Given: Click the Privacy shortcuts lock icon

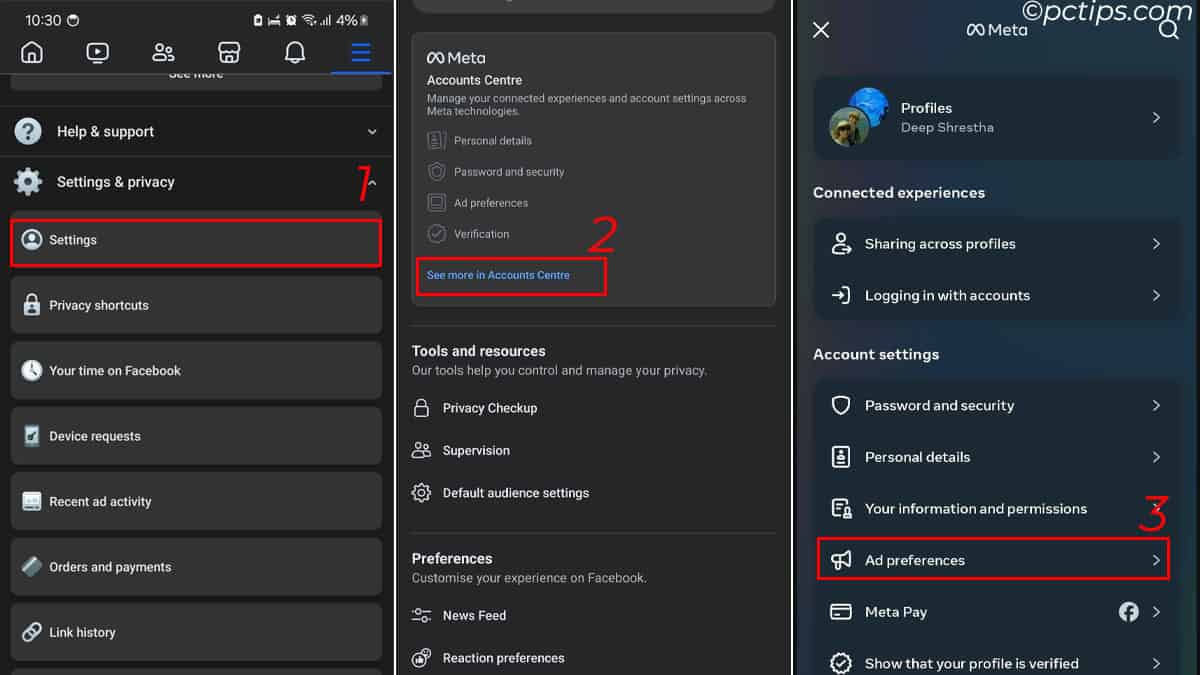Looking at the screenshot, I should (x=32, y=305).
